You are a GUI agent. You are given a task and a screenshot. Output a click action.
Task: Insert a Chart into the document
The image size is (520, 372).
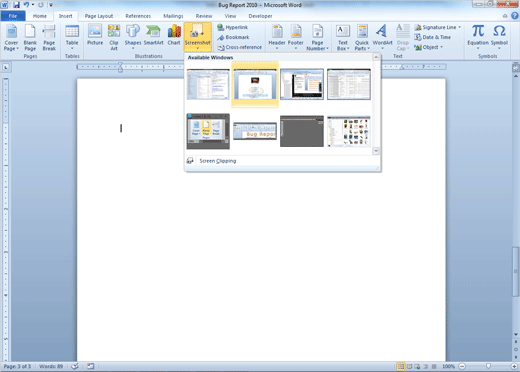[x=174, y=35]
